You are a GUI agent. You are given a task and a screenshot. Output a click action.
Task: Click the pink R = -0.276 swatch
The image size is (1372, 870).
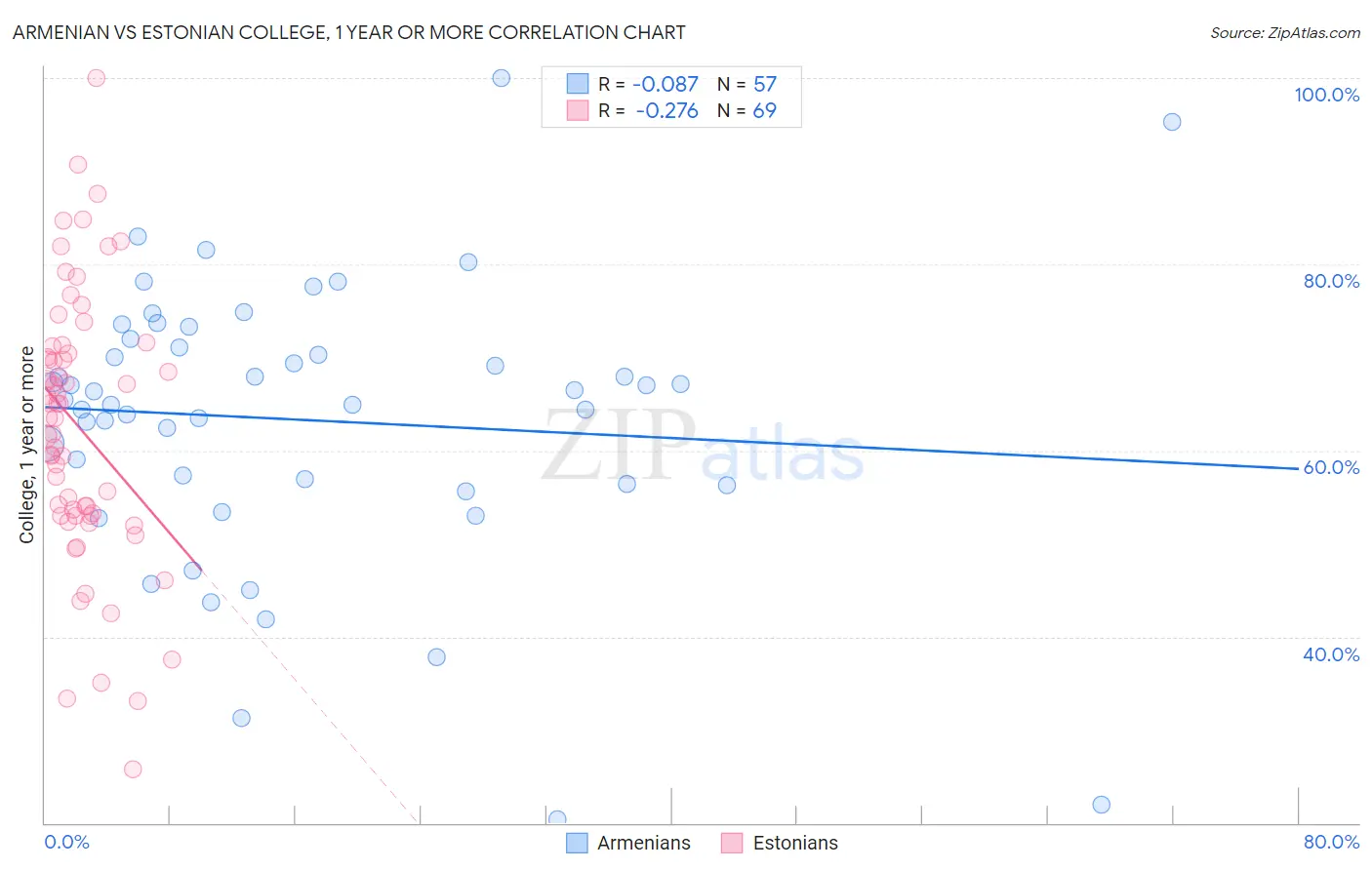[x=578, y=110]
